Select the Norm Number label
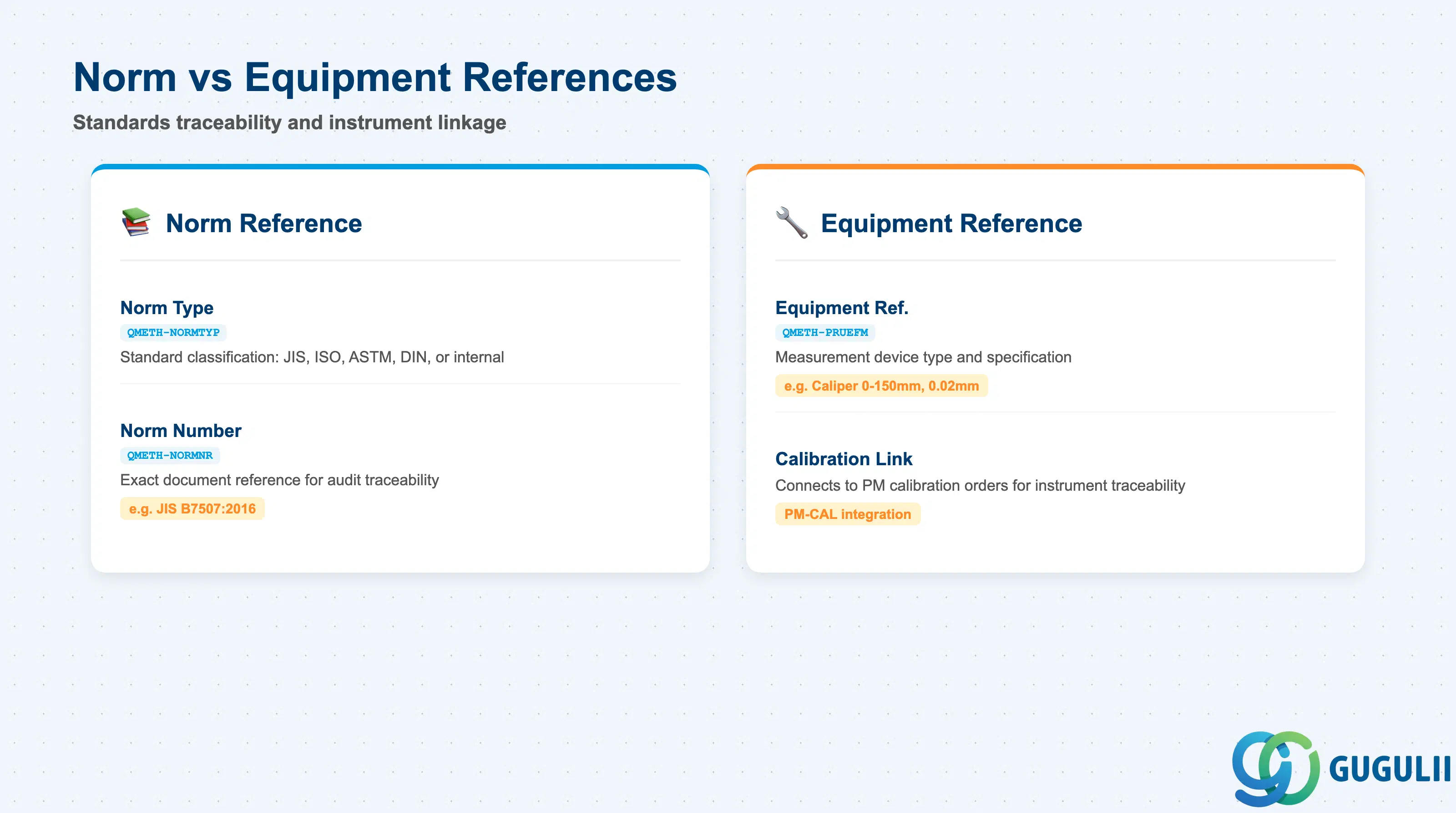The height and width of the screenshot is (813, 1456). [181, 430]
